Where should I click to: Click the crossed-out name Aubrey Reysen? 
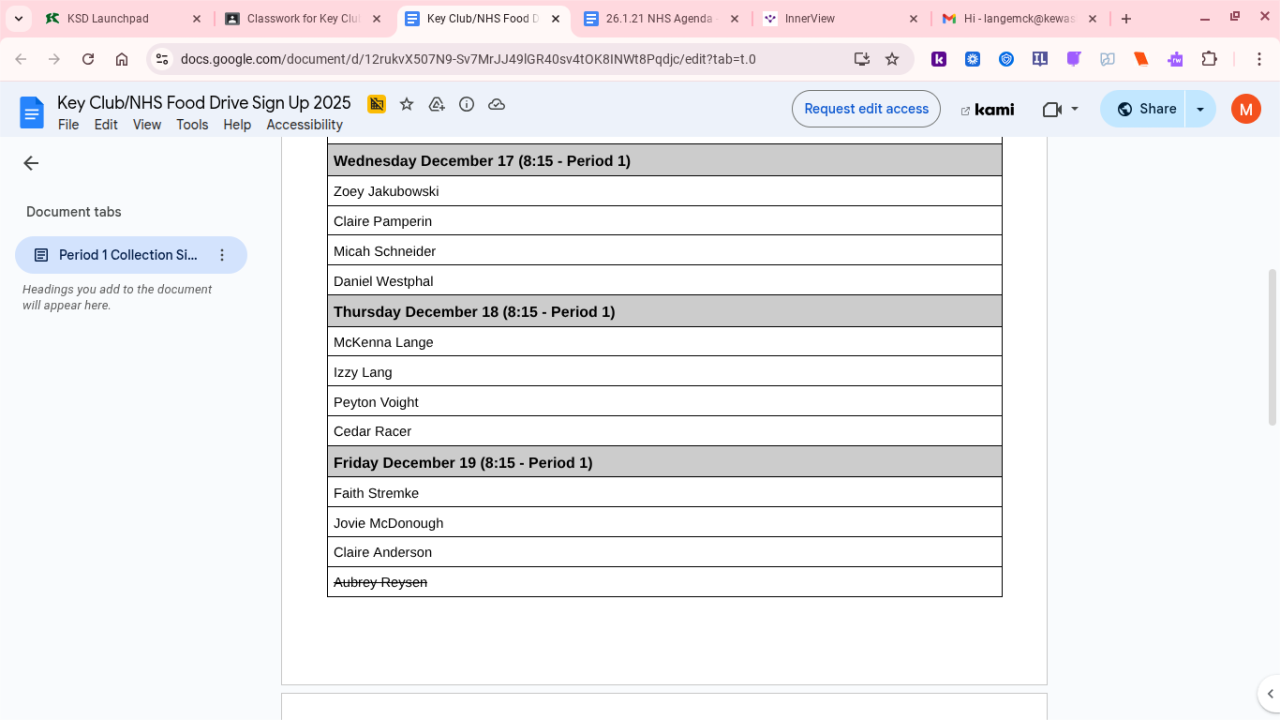coord(380,582)
